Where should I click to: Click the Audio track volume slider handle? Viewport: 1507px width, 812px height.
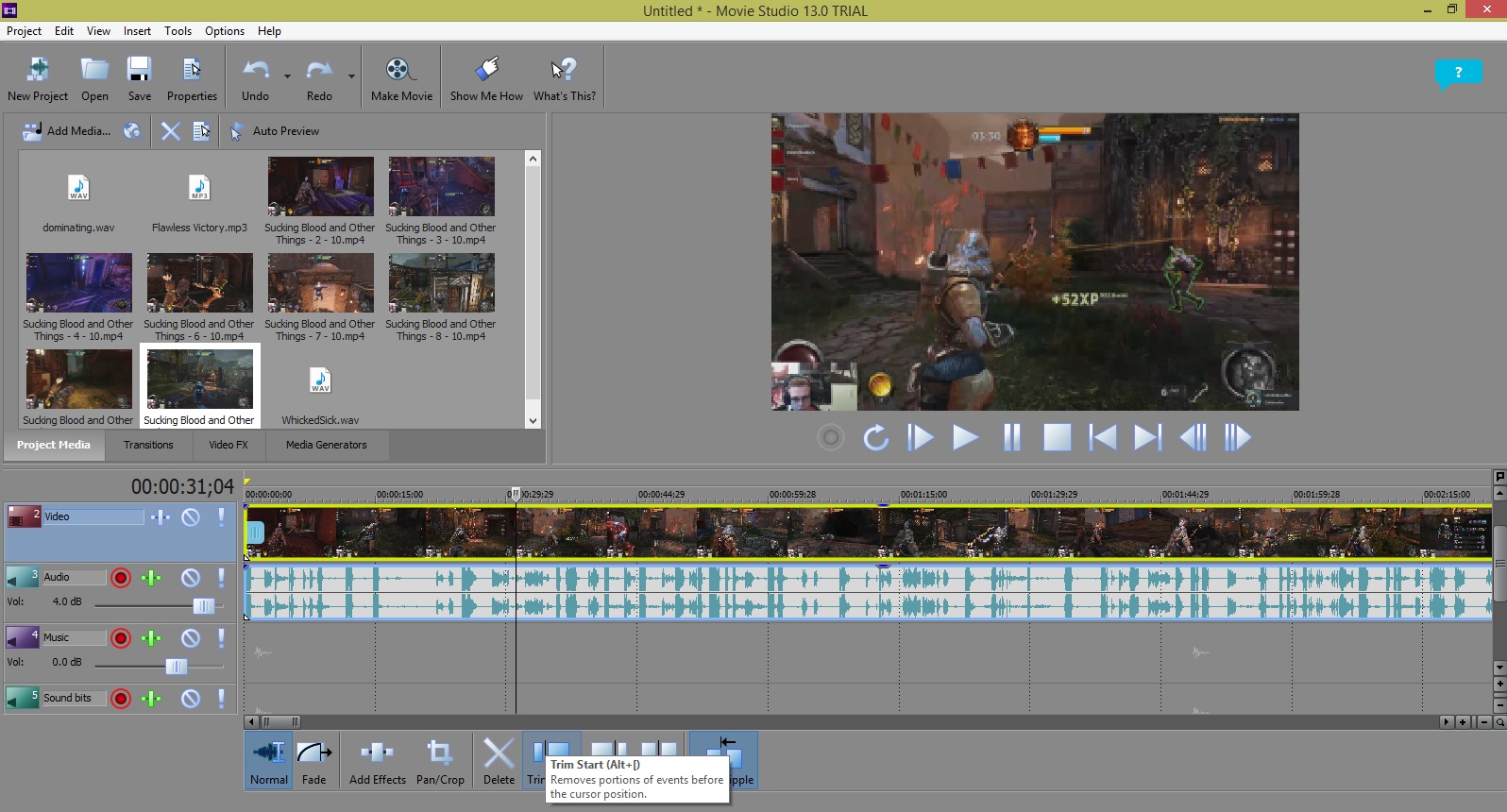[x=203, y=606]
